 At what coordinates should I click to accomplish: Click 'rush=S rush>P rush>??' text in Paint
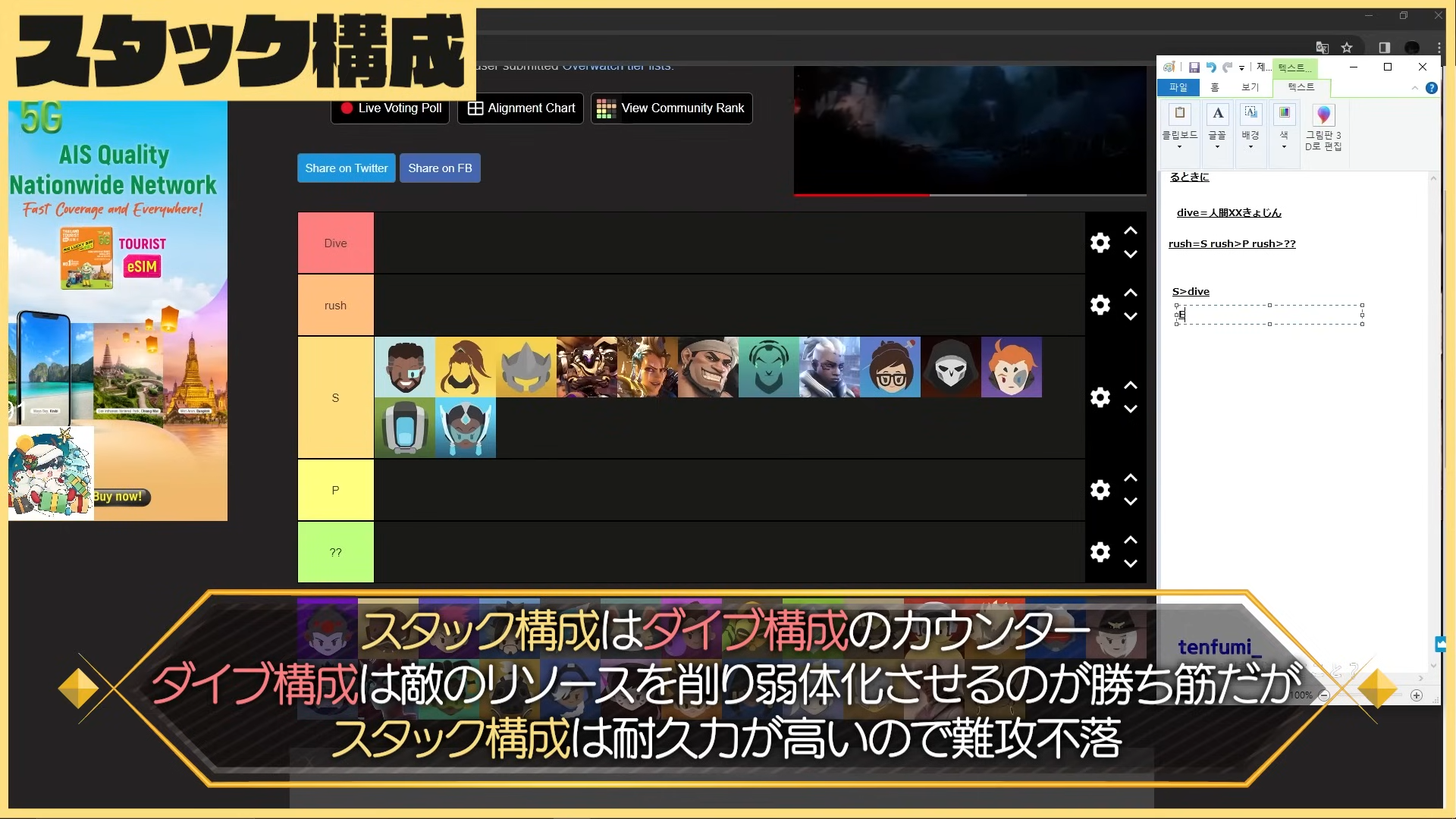1232,243
